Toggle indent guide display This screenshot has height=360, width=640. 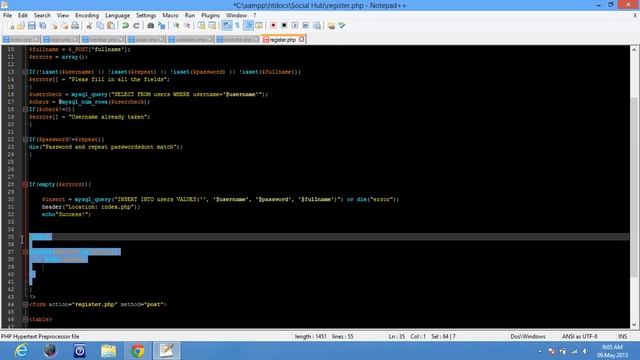[248, 26]
